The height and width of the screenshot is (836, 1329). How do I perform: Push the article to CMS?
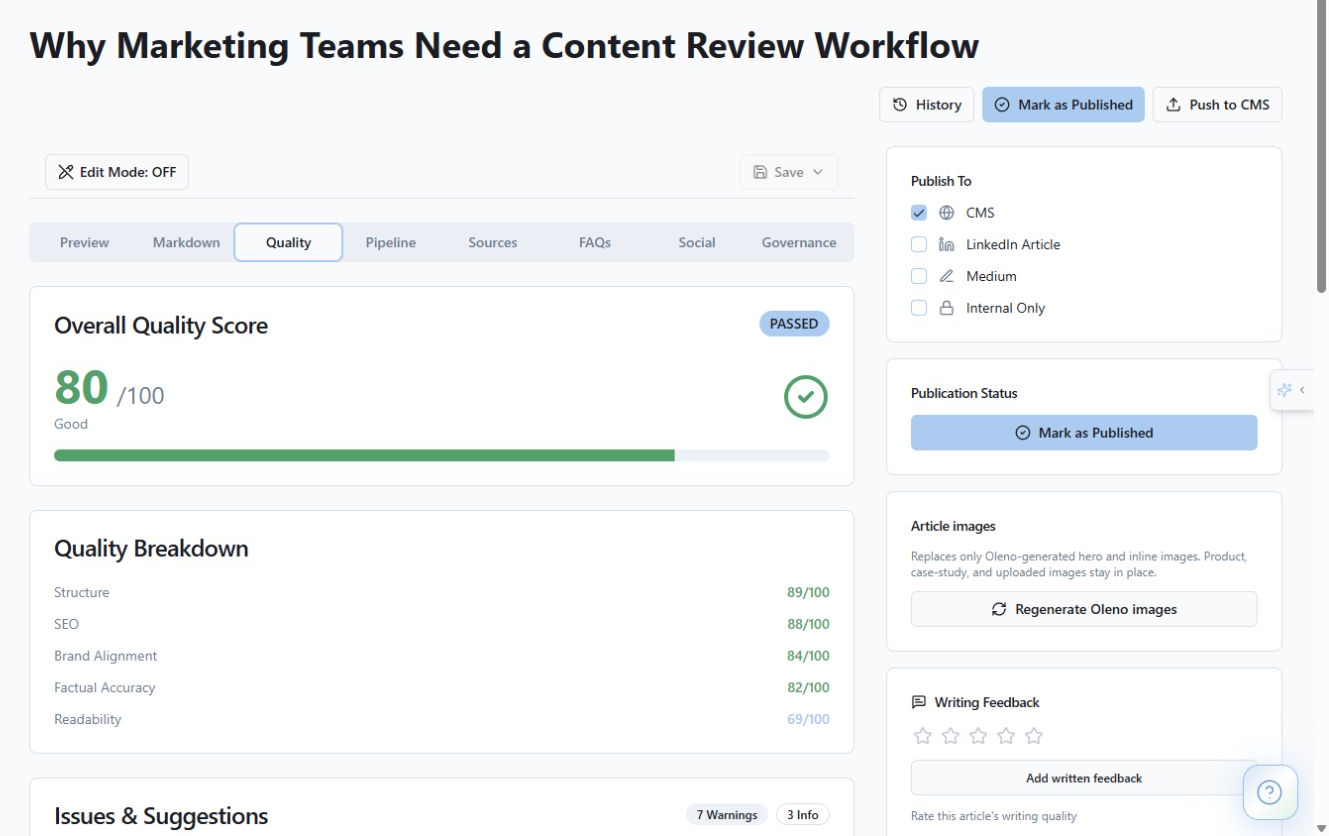[x=1217, y=105]
